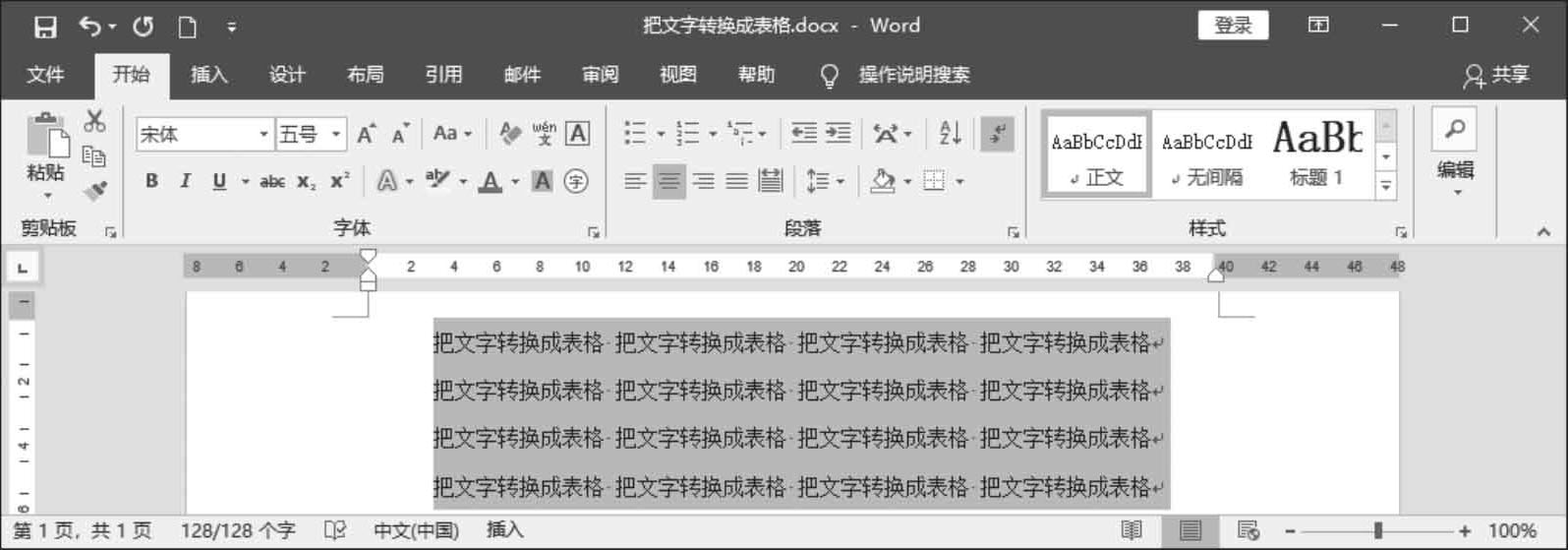The height and width of the screenshot is (550, 1568).
Task: Insert an enclosed character (circled 字)
Action: click(576, 181)
